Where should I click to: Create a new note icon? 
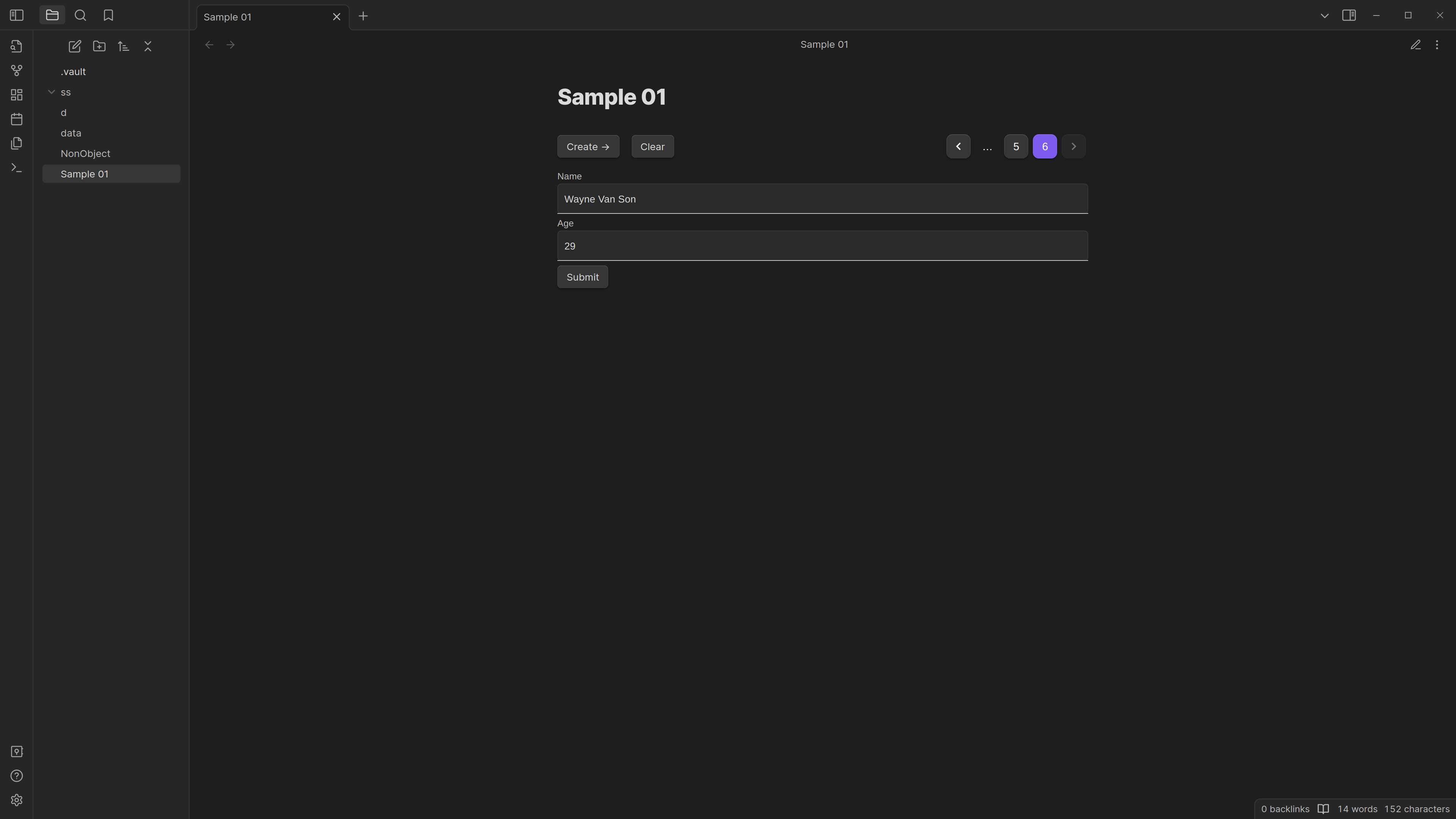coord(75,46)
